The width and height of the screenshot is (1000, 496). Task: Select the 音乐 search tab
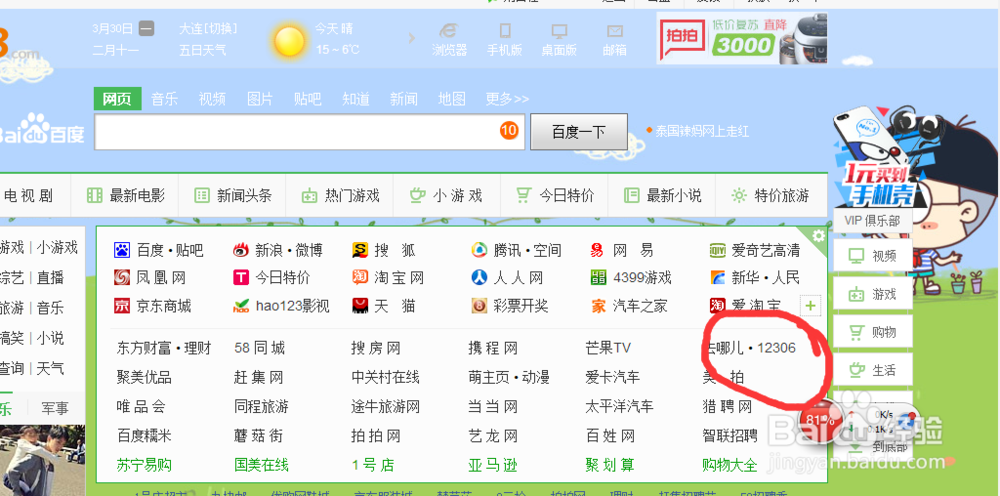(165, 99)
